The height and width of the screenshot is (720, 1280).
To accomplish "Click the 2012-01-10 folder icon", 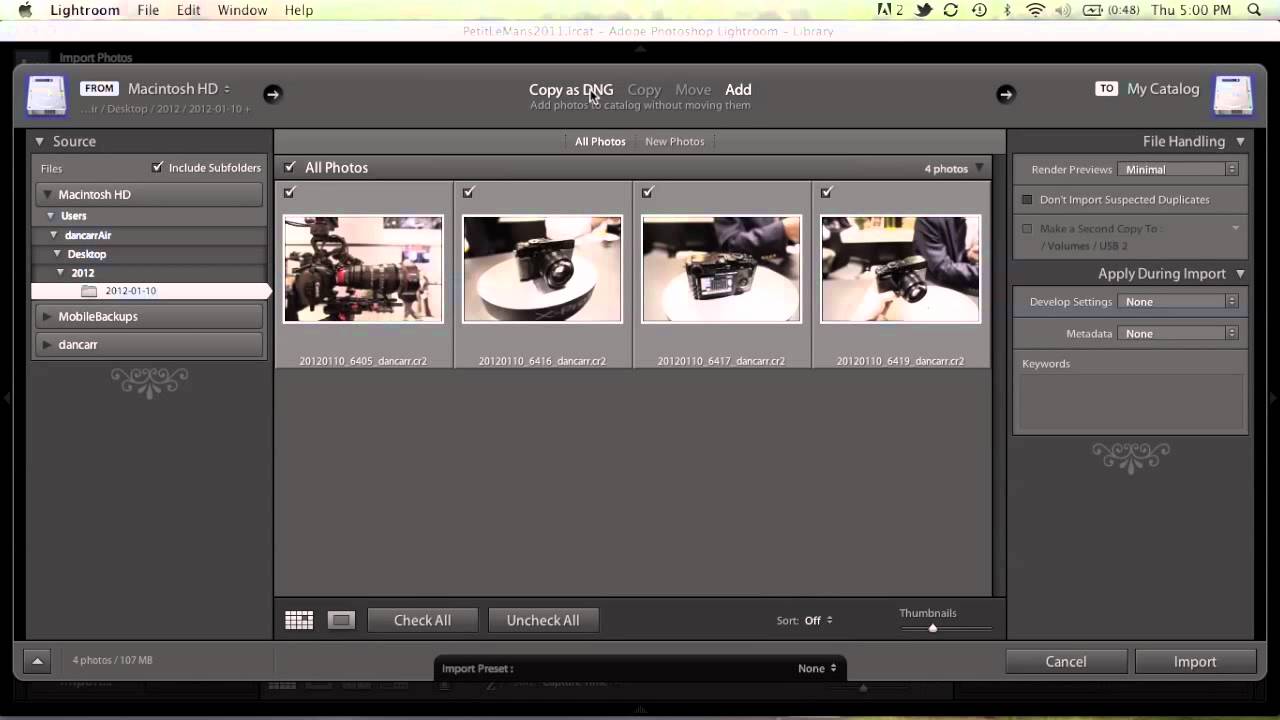I will (x=89, y=291).
